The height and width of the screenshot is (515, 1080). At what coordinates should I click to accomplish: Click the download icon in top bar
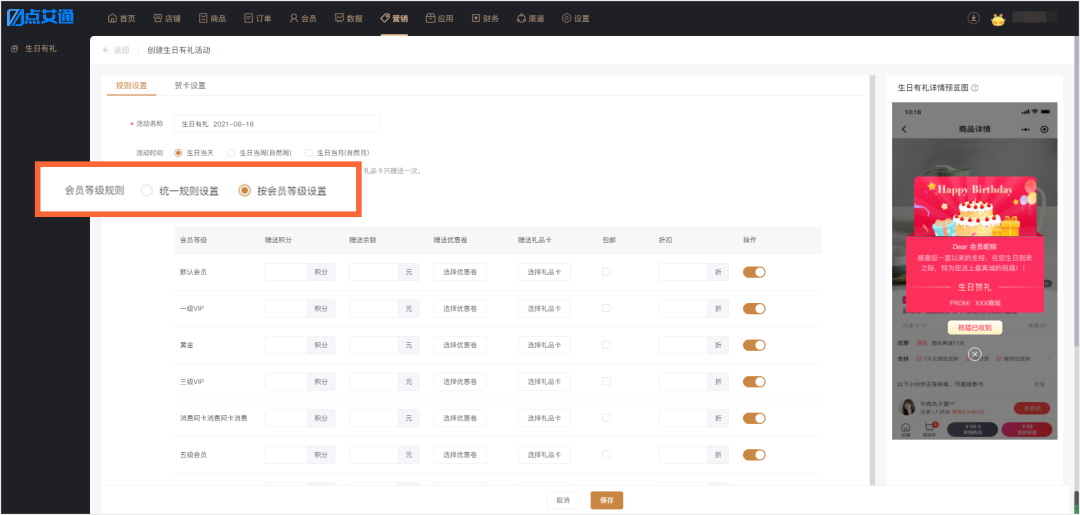click(973, 19)
